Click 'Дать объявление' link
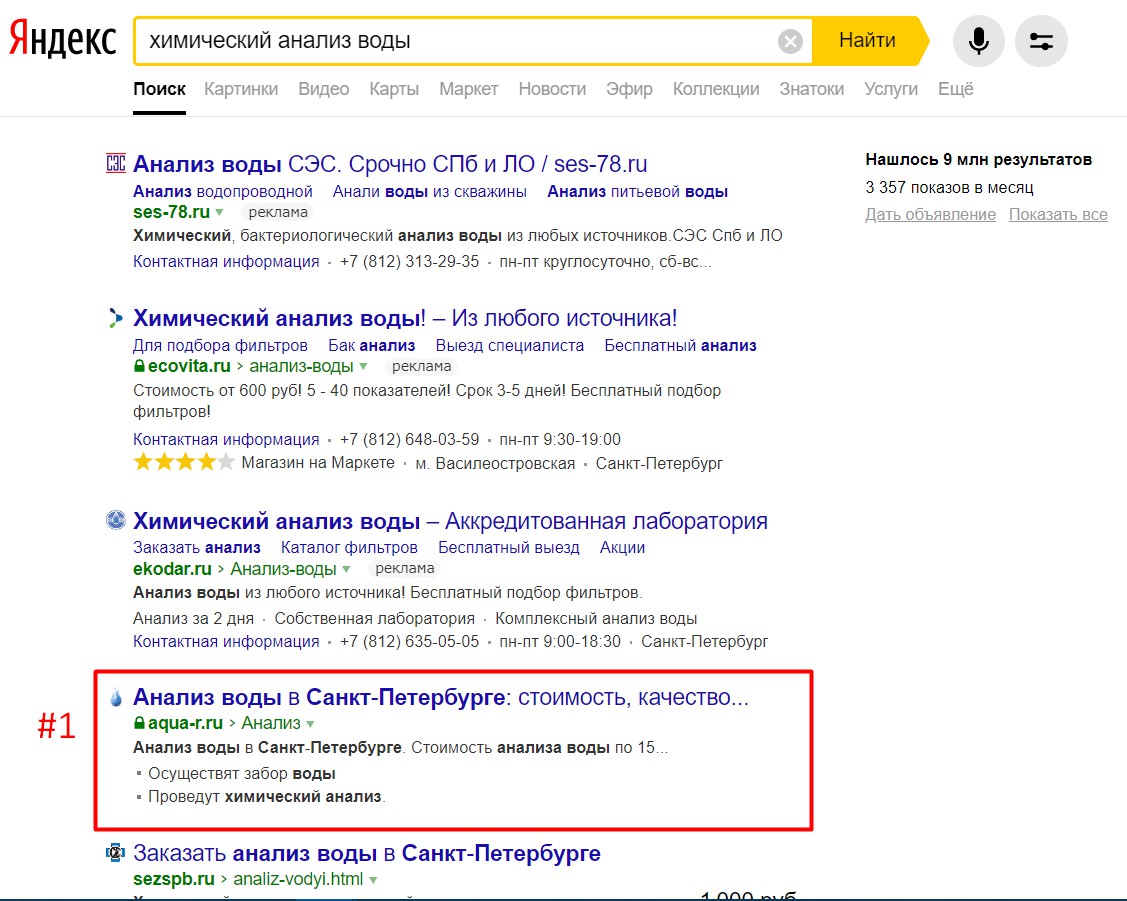The image size is (1127, 901). tap(930, 214)
